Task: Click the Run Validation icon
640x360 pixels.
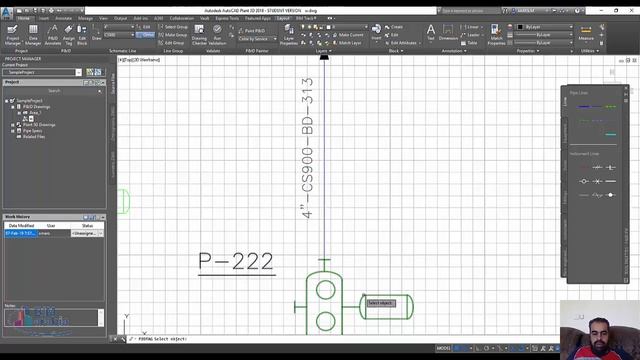Action: (217, 34)
